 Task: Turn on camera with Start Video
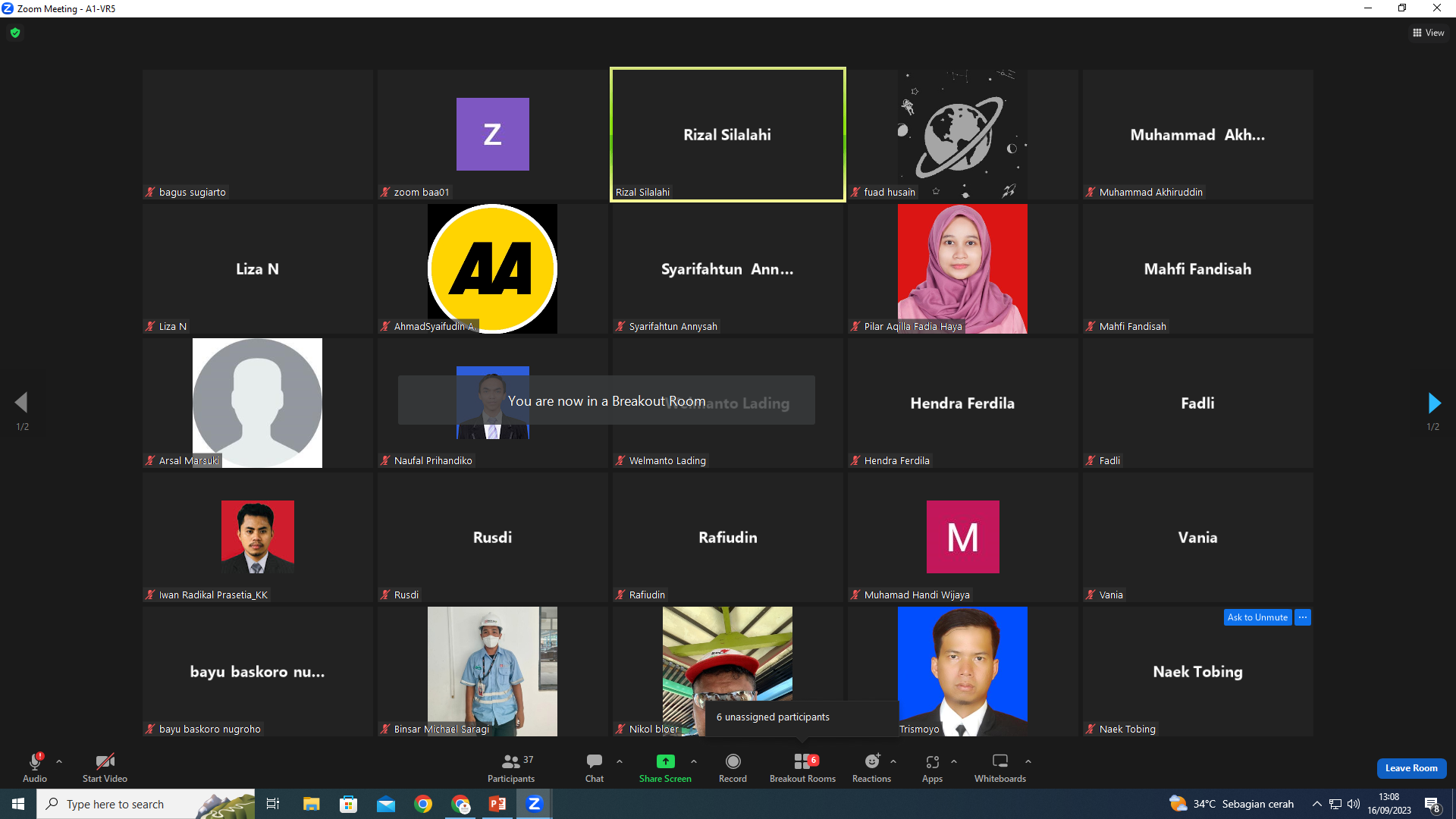coord(105,767)
